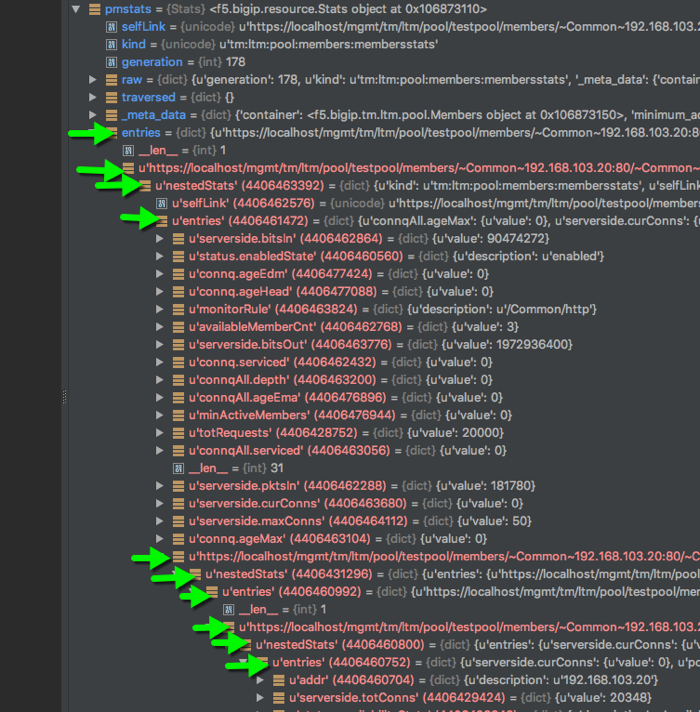Click the u'selfLink' (4406462576) unicode icon
This screenshot has width=700, height=712.
click(162, 203)
